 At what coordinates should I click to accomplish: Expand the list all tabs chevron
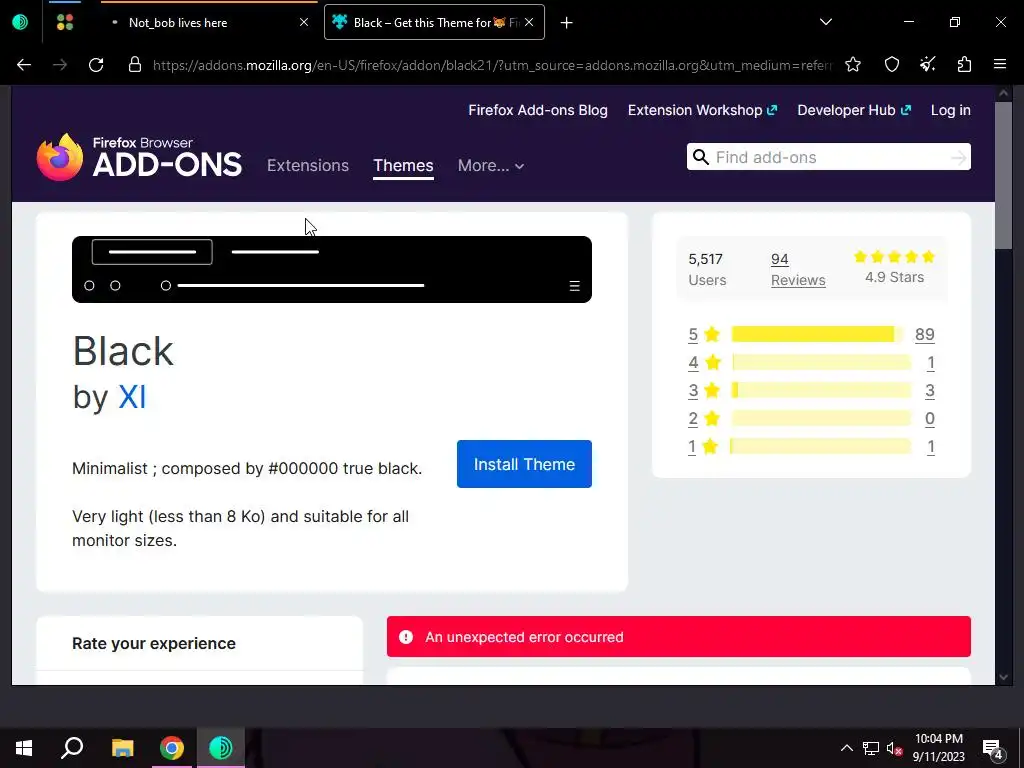(825, 22)
